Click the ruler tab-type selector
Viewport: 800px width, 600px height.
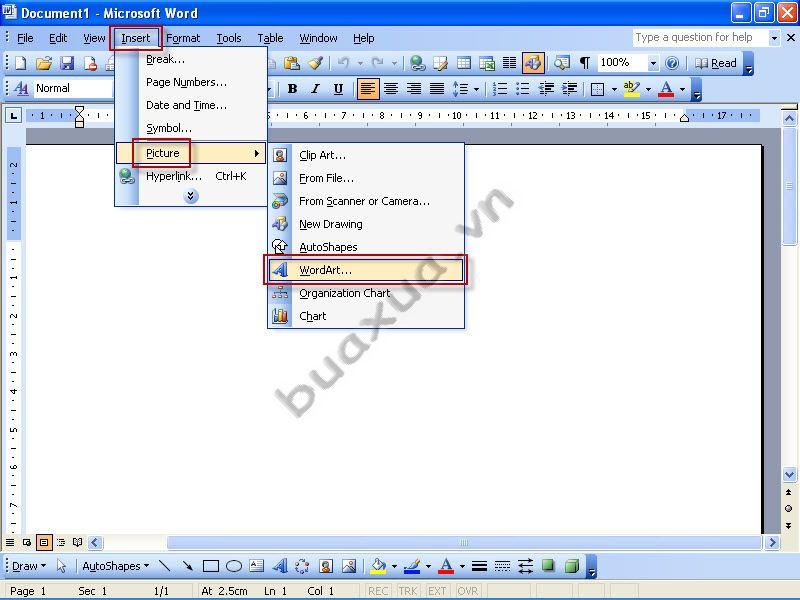pos(13,115)
